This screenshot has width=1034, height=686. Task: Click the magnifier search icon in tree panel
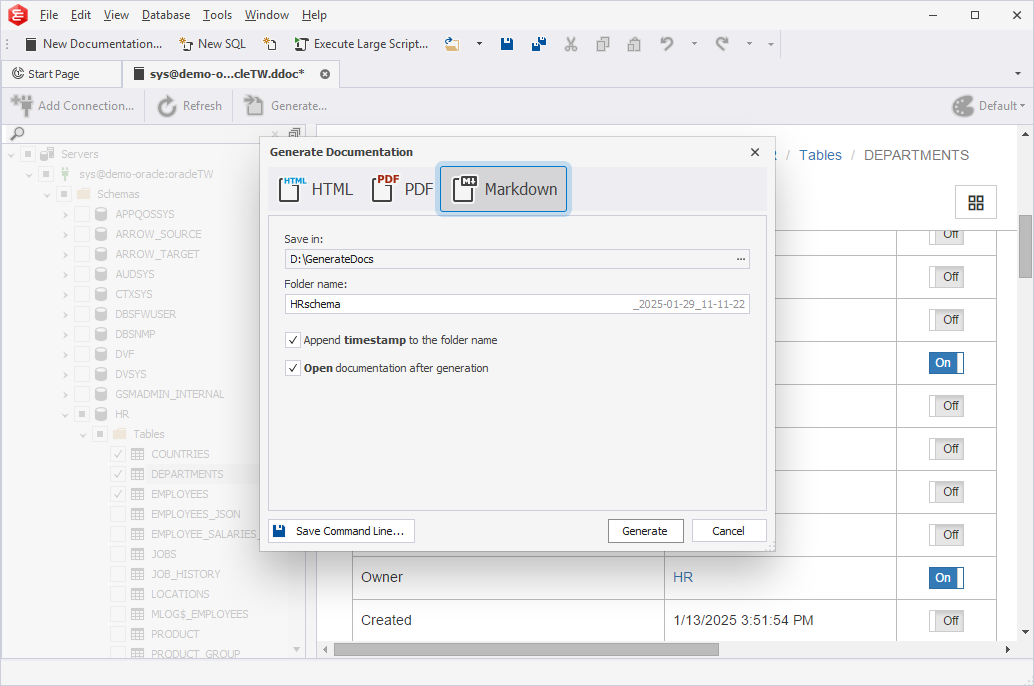[18, 134]
